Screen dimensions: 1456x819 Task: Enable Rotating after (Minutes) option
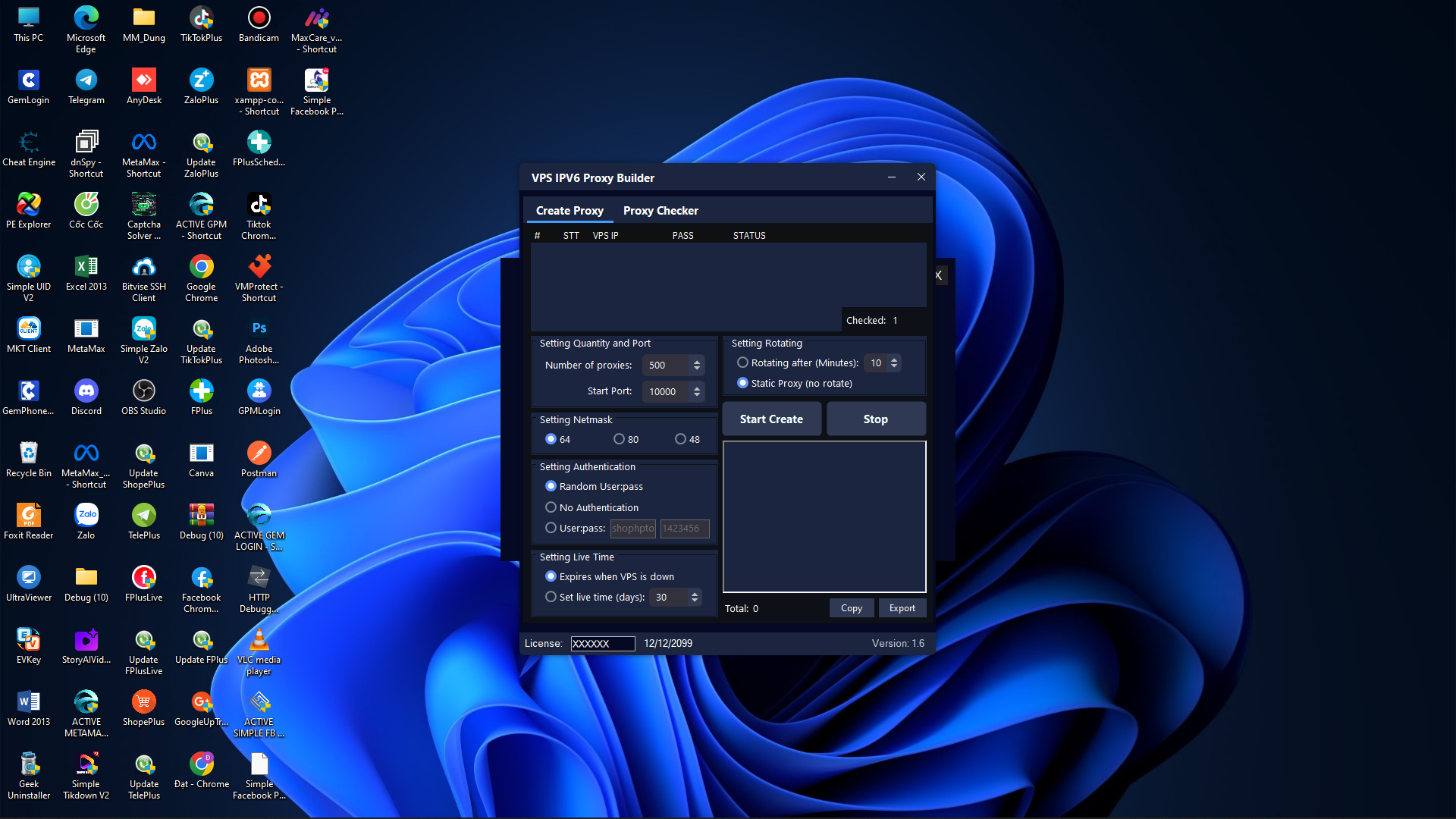click(743, 362)
